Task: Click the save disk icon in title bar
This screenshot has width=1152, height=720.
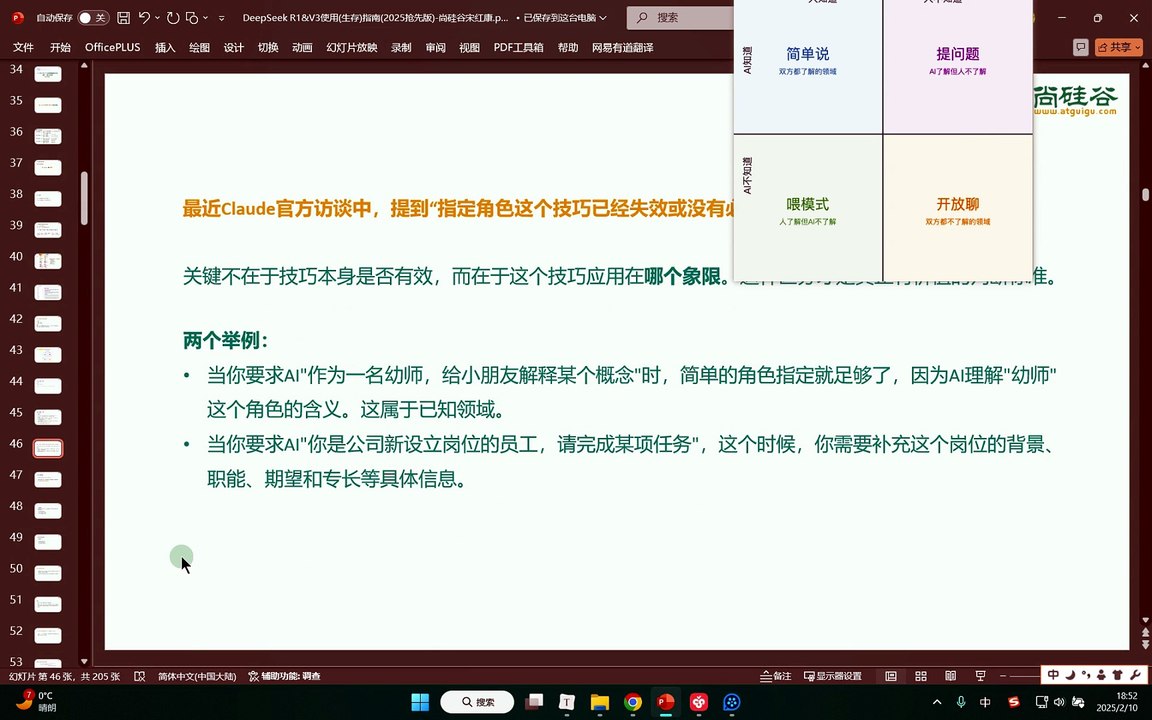Action: tap(123, 18)
